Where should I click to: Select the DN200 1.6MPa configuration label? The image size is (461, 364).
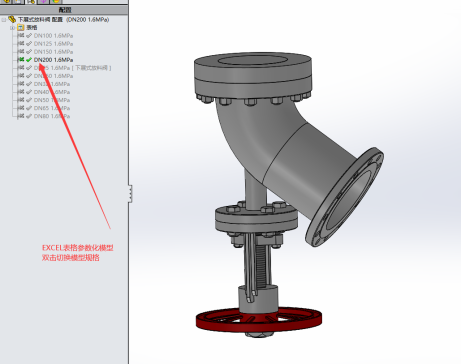[53, 60]
